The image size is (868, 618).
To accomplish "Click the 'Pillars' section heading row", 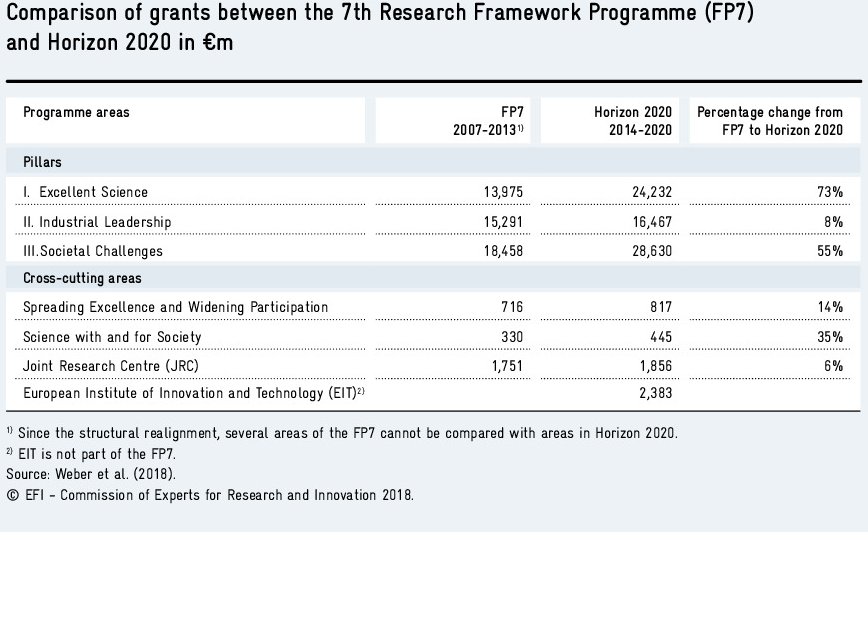I will 43,162.
